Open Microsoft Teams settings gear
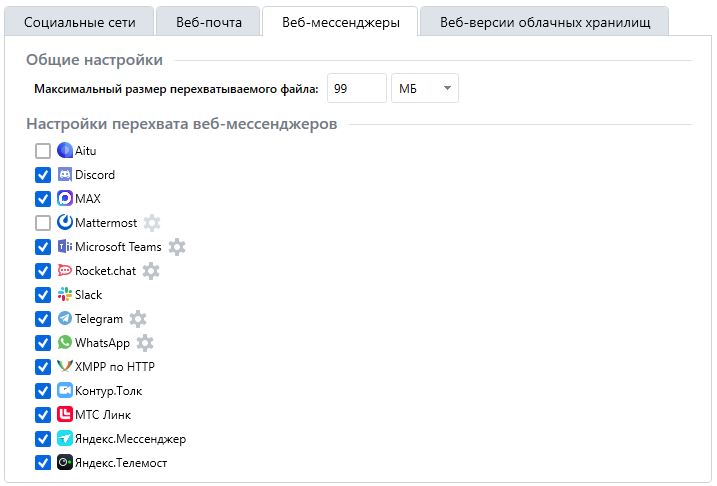The height and width of the screenshot is (486, 717). coord(177,247)
